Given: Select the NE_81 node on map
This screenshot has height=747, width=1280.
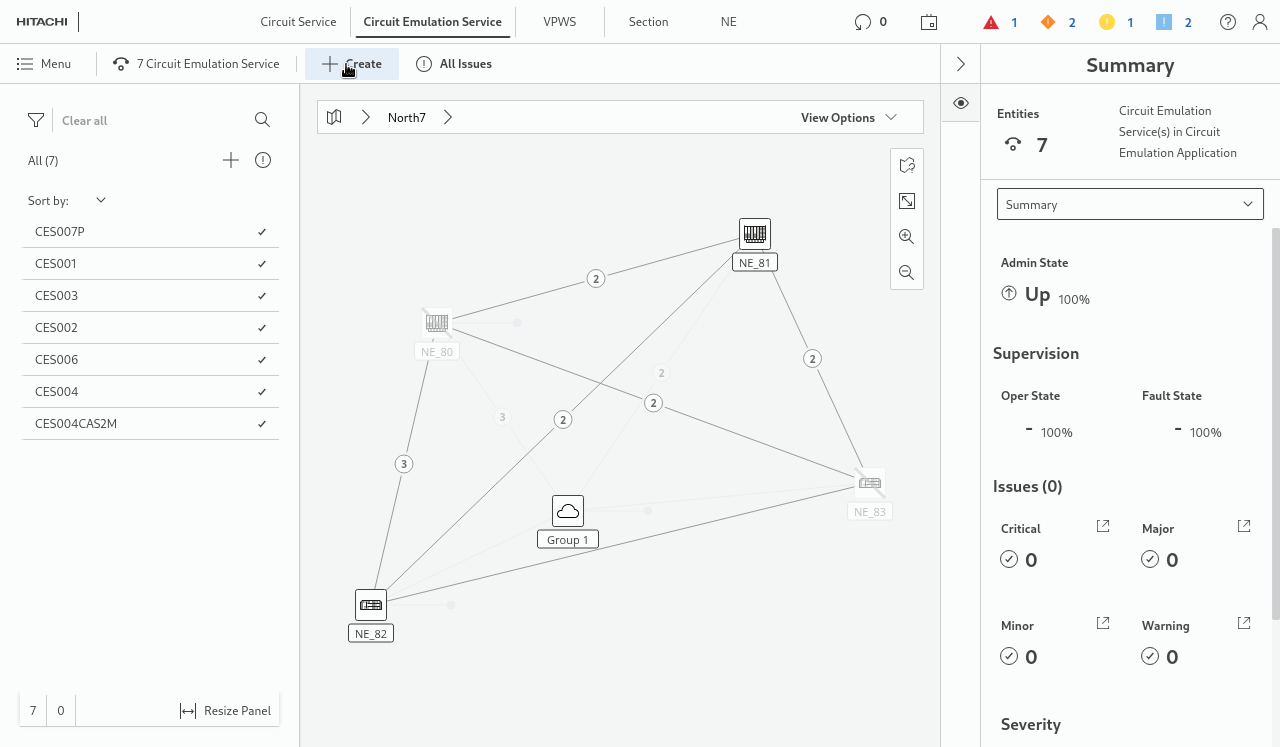Looking at the screenshot, I should coord(755,235).
